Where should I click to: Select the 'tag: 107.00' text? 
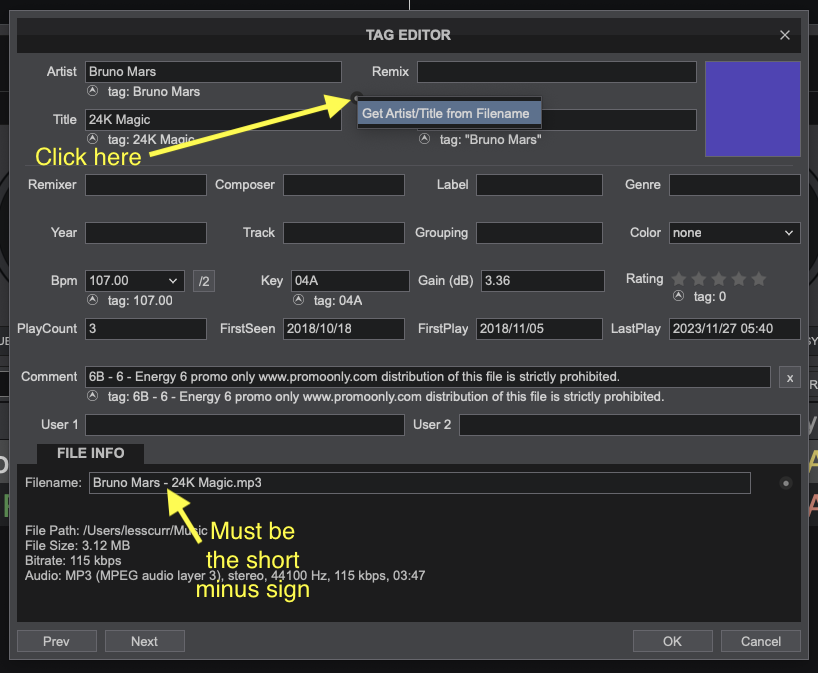point(140,301)
